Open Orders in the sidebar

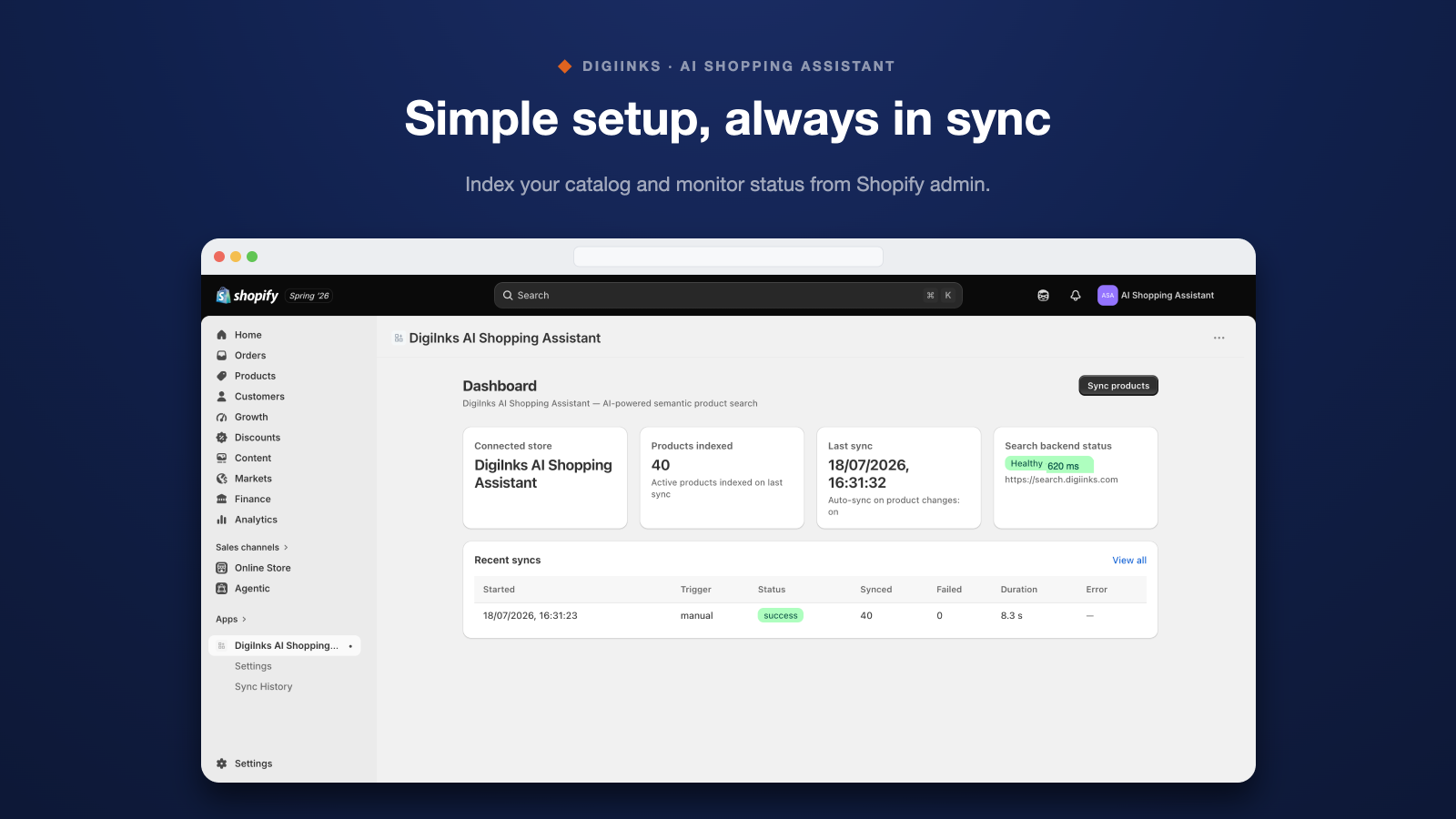pyautogui.click(x=250, y=356)
